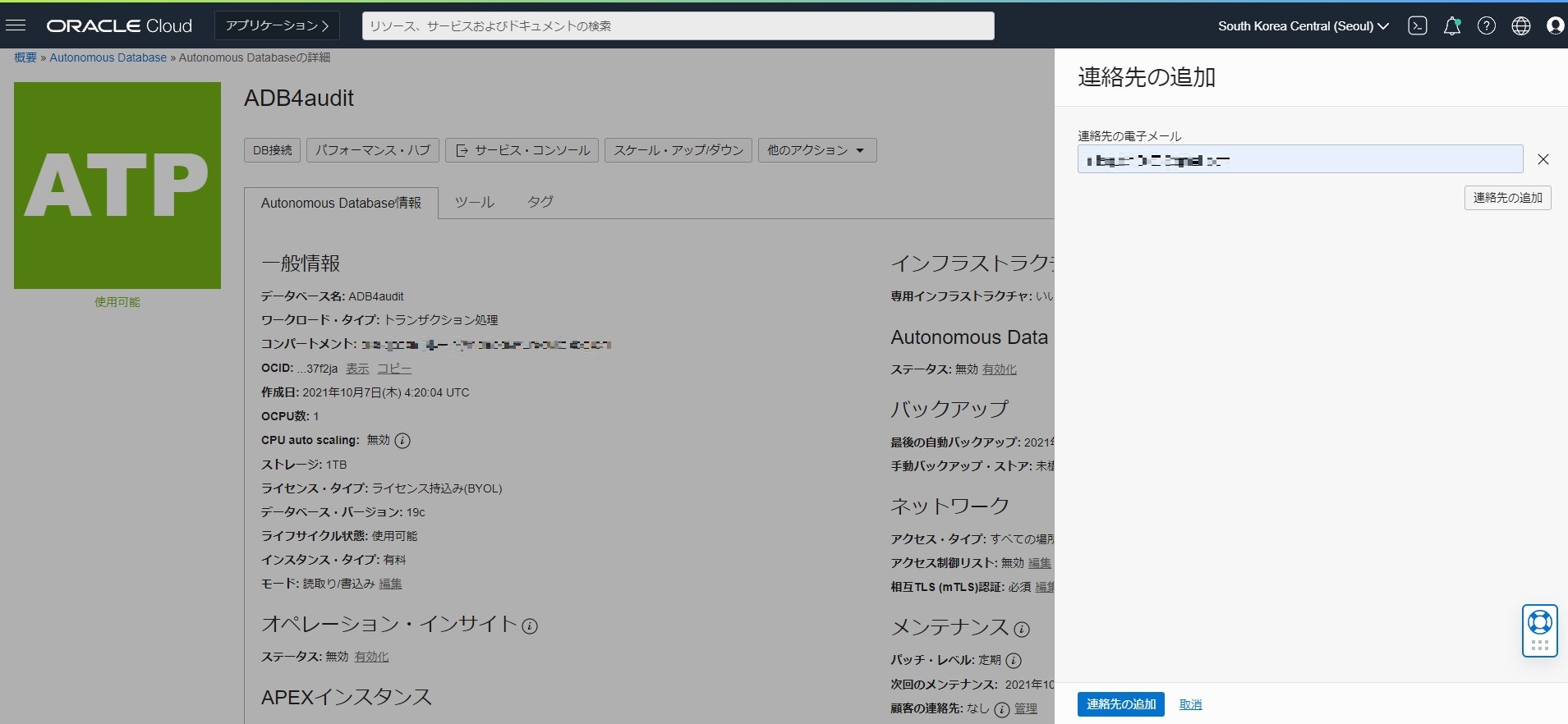1568x724 pixels.
Task: Click the ライセンス・タイプ BYOL text
Action: [x=437, y=488]
